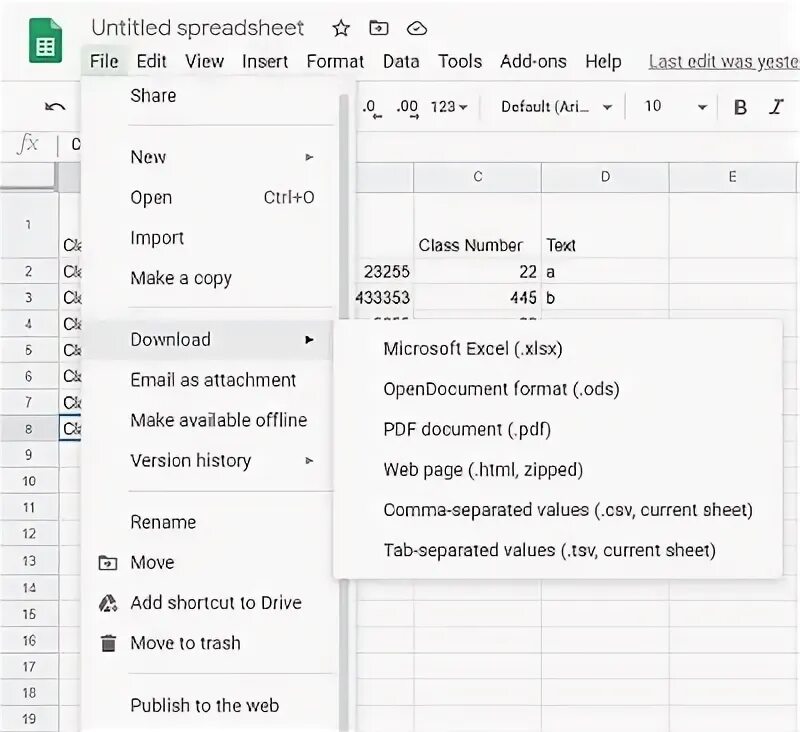Open the Format menu

[335, 61]
